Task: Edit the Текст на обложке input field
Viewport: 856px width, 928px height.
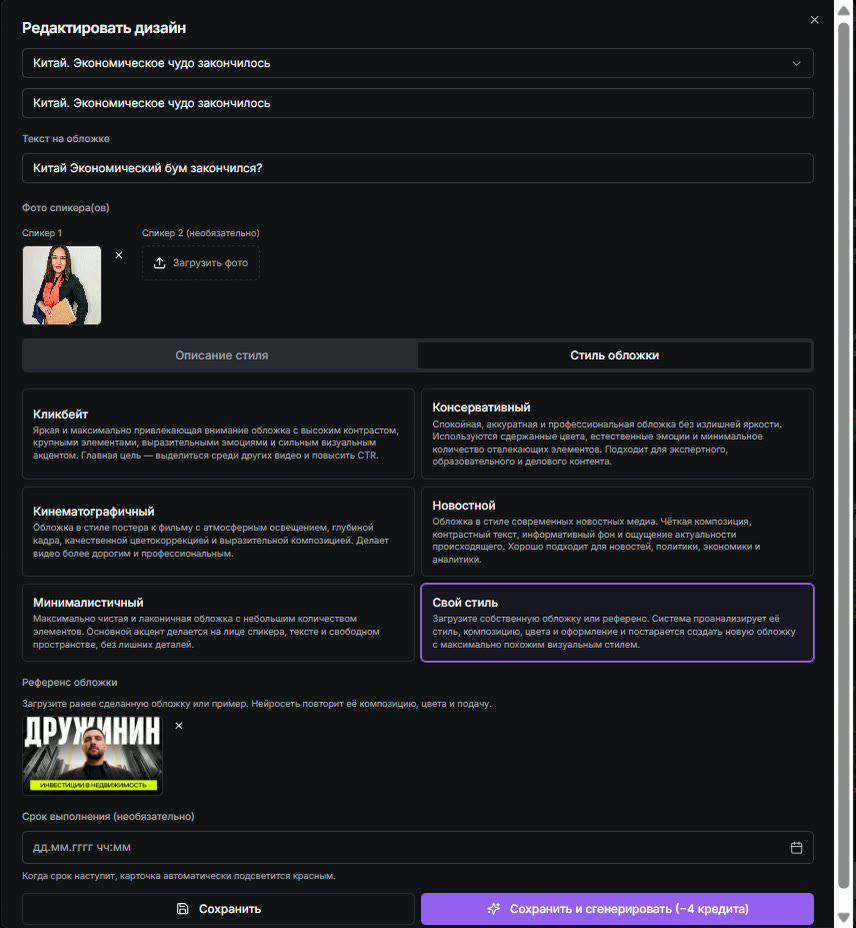Action: tap(418, 168)
